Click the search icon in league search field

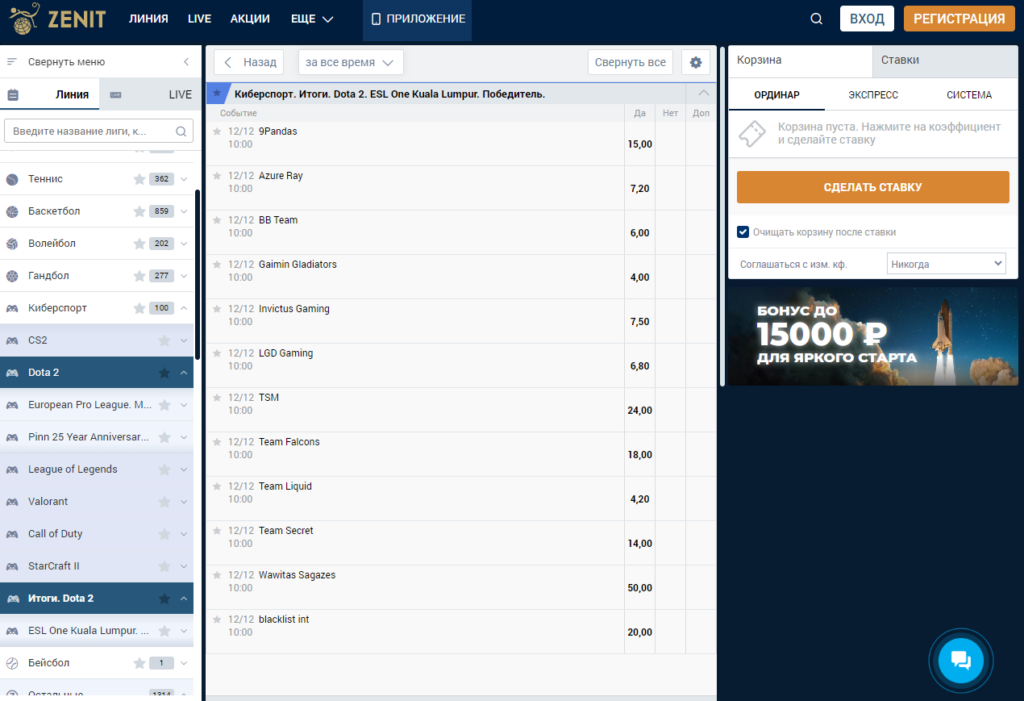click(181, 131)
